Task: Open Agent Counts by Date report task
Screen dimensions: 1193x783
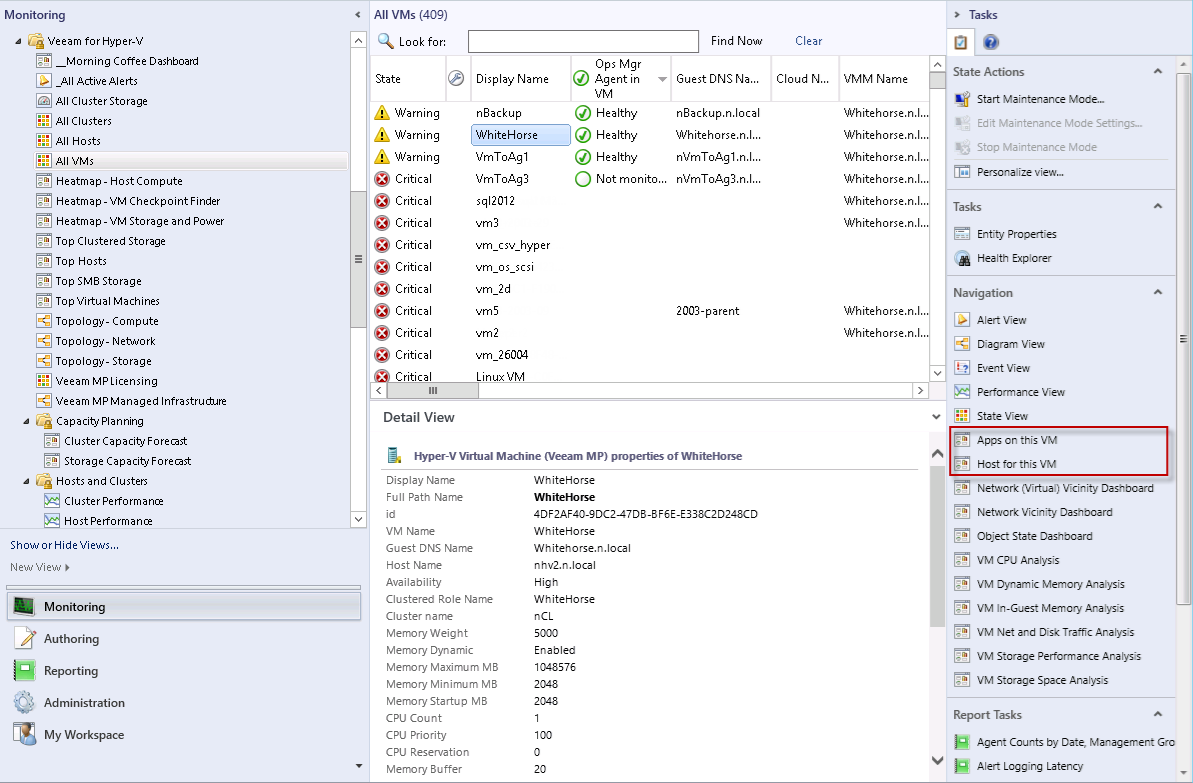Action: click(1076, 742)
